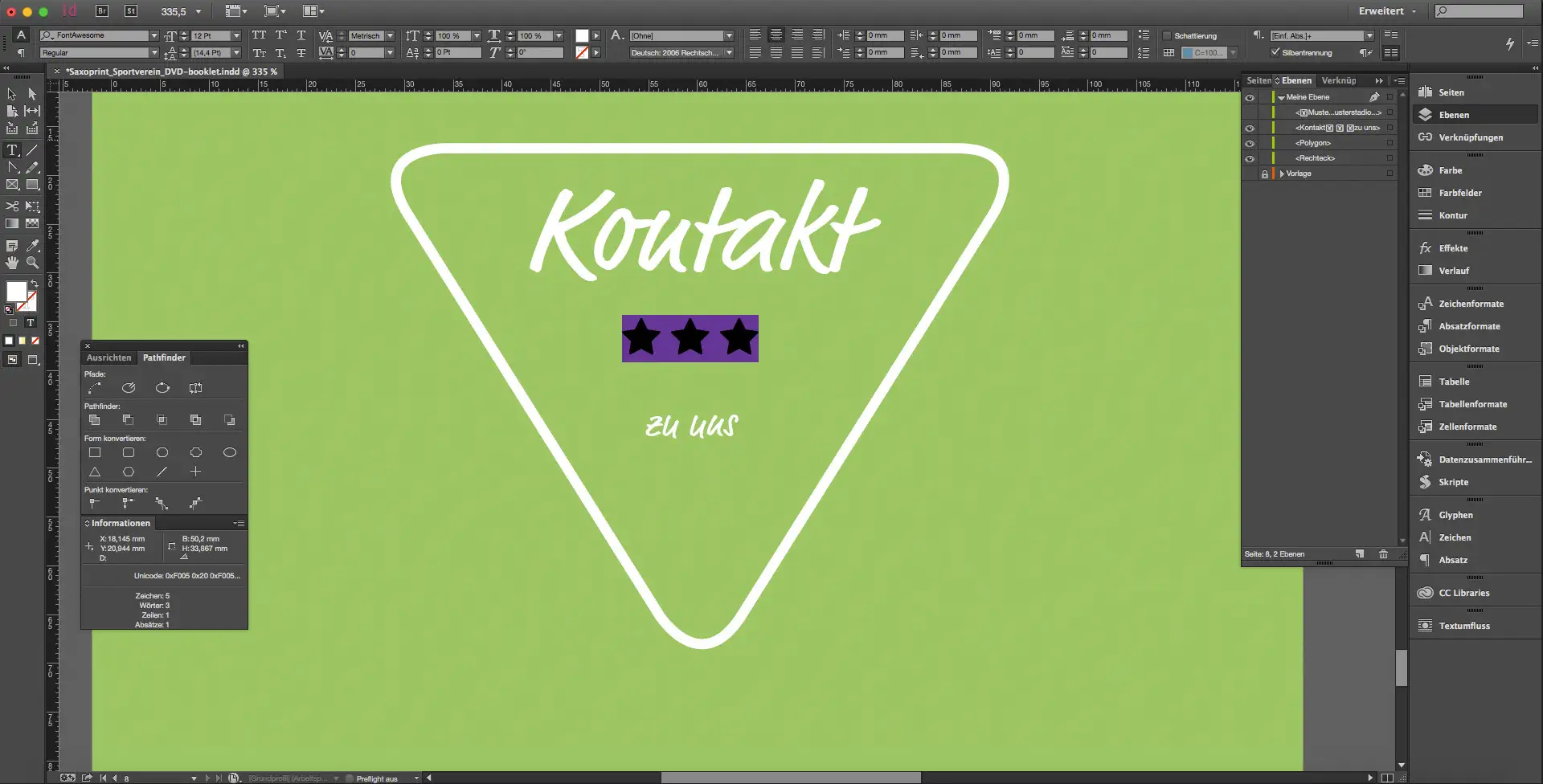
Task: Expand the Vorlage layer
Action: click(1282, 174)
